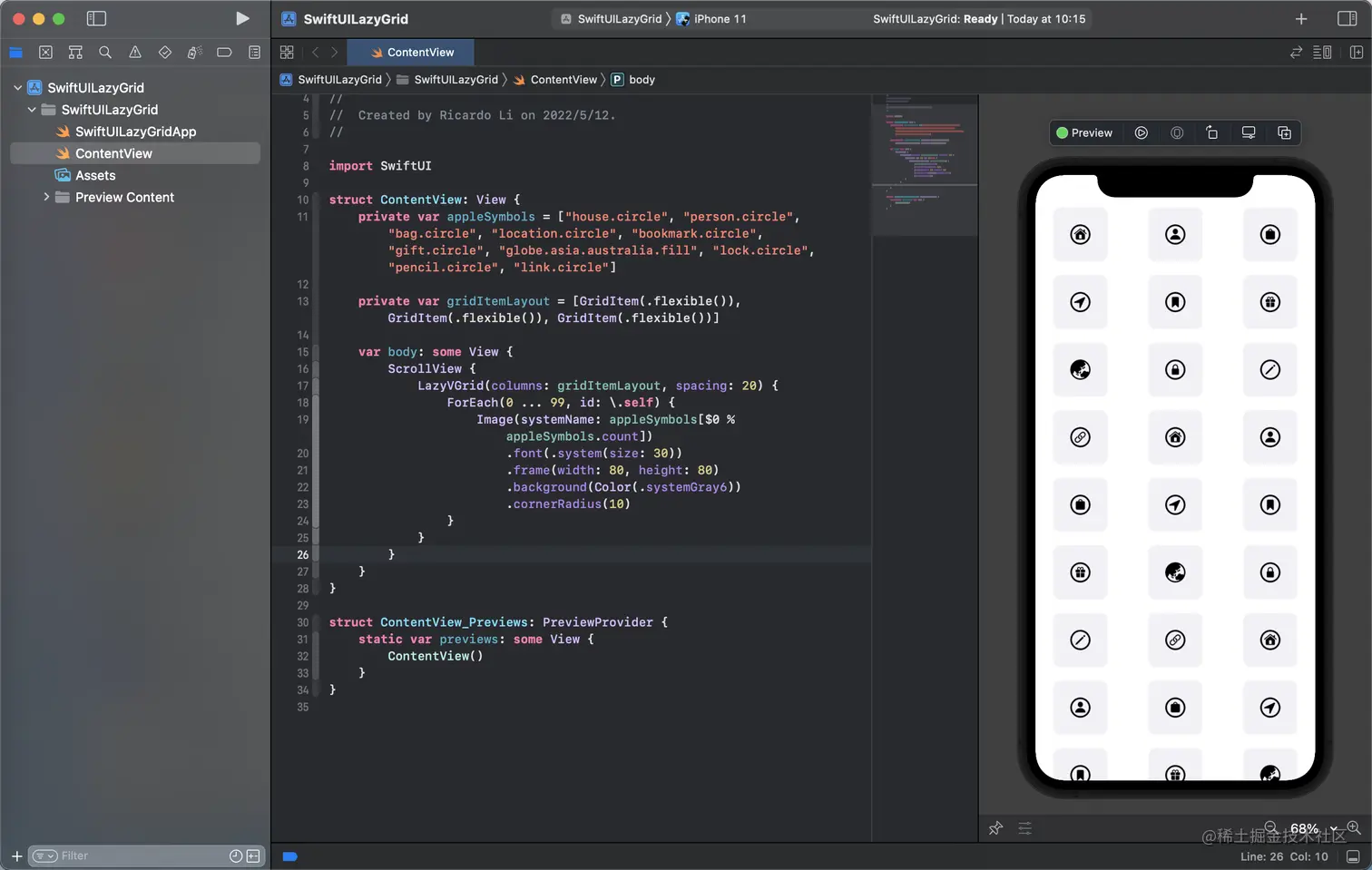Open the related items grid menu
Screen dimensions: 1372x870
pos(287,53)
